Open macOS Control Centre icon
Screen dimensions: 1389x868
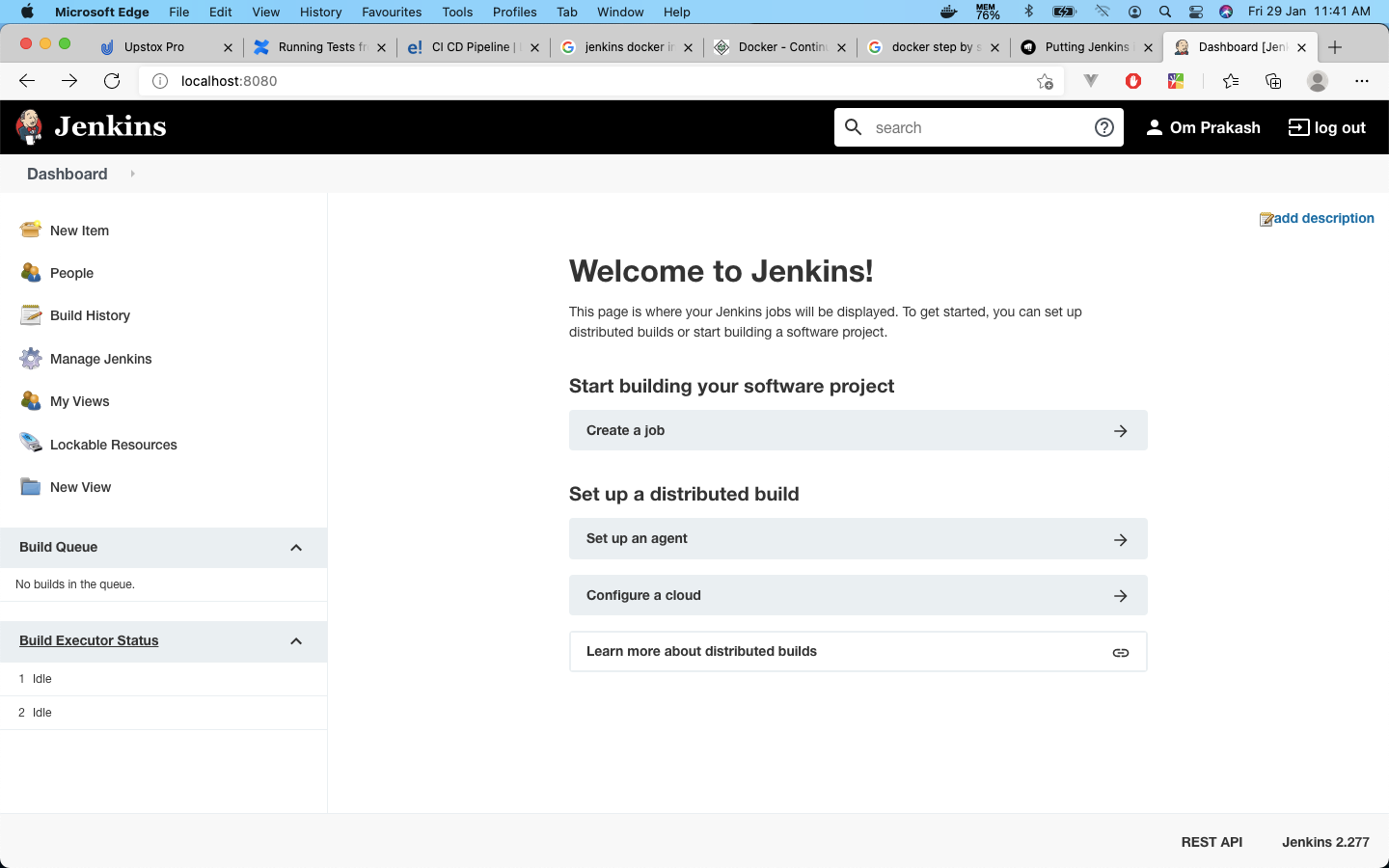1196,12
